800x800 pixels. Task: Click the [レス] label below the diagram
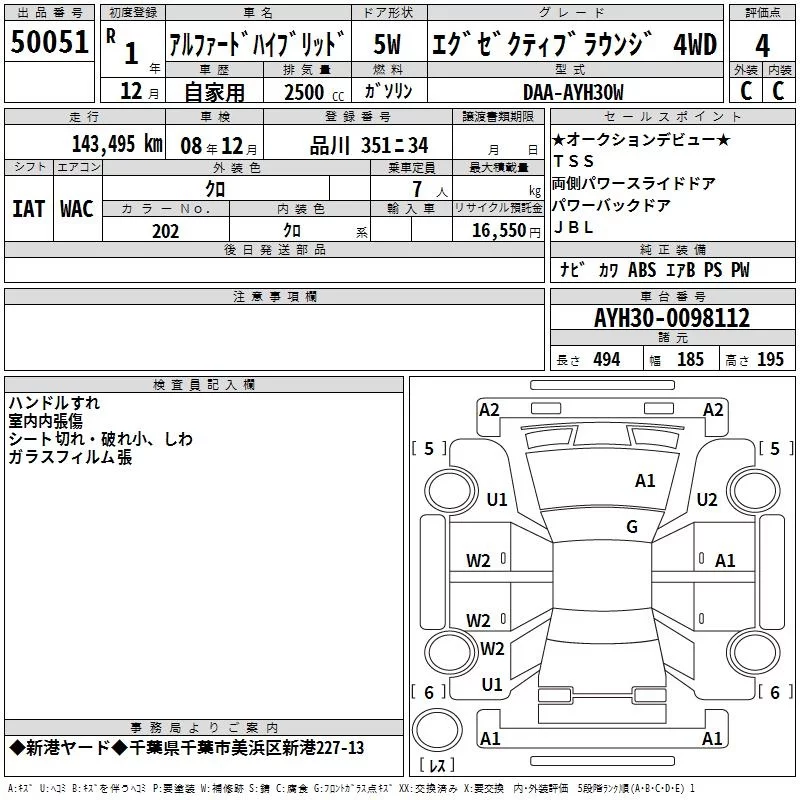[436, 767]
